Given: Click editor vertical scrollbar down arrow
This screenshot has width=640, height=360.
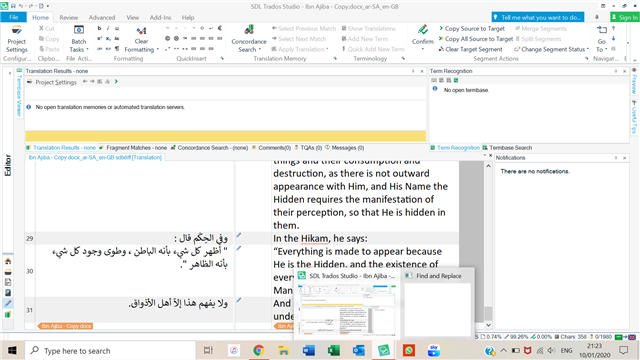Looking at the screenshot, I should pos(488,325).
